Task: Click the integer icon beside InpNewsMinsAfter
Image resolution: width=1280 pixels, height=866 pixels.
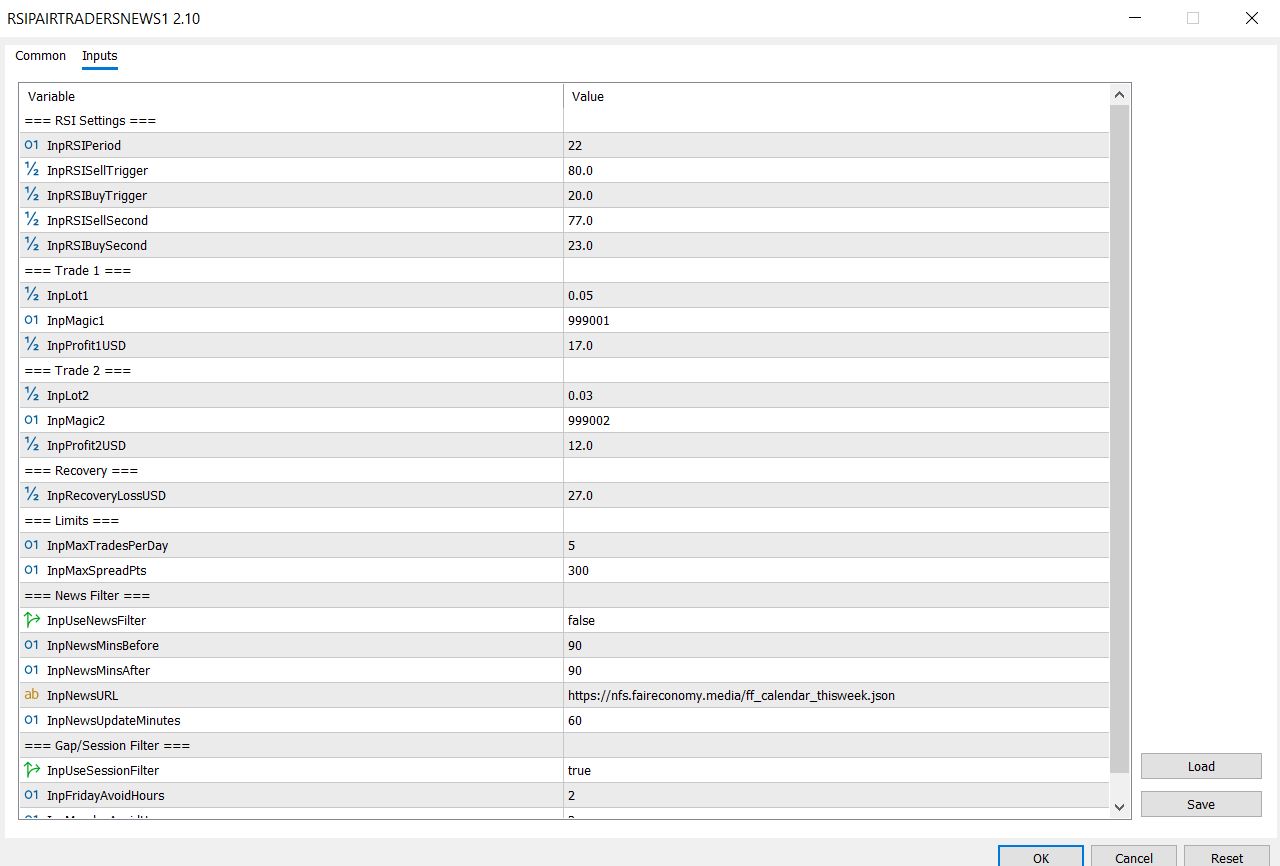Action: click(x=31, y=670)
